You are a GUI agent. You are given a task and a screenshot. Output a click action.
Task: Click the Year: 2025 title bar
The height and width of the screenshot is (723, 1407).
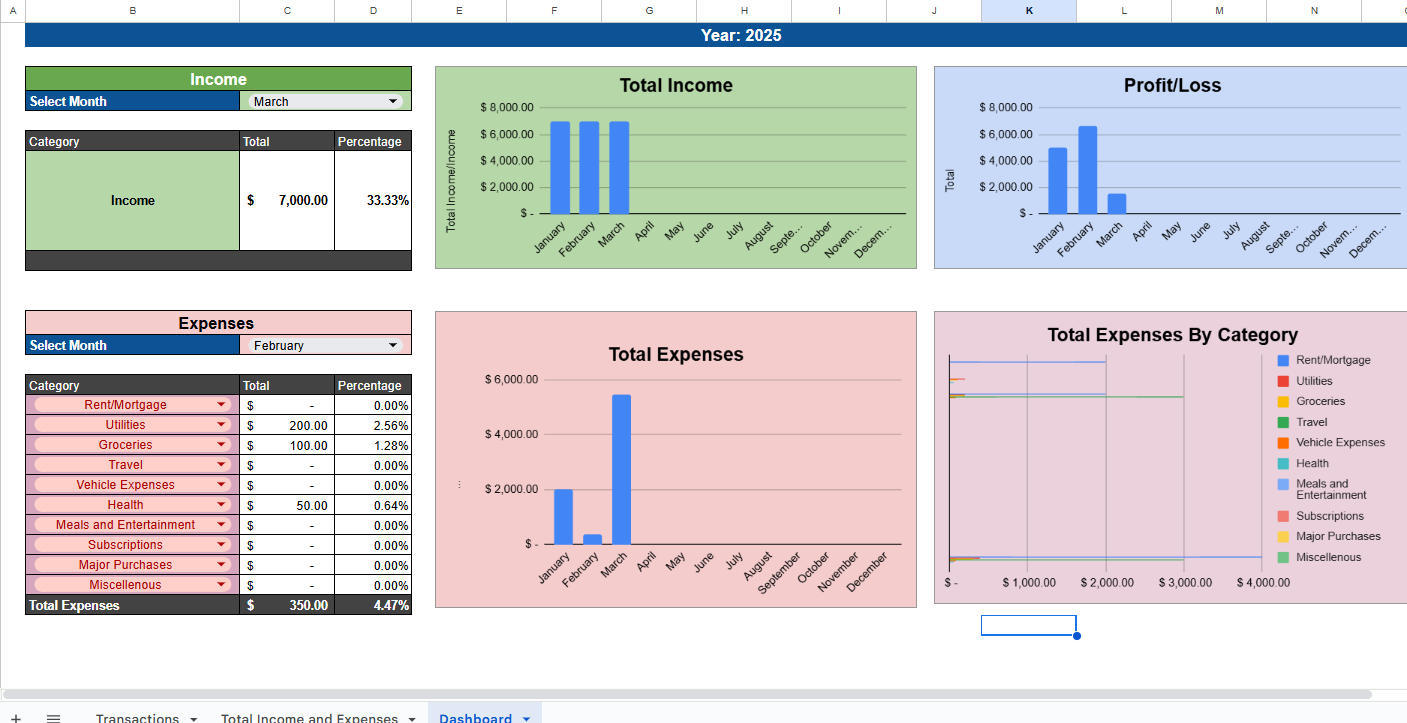[740, 35]
